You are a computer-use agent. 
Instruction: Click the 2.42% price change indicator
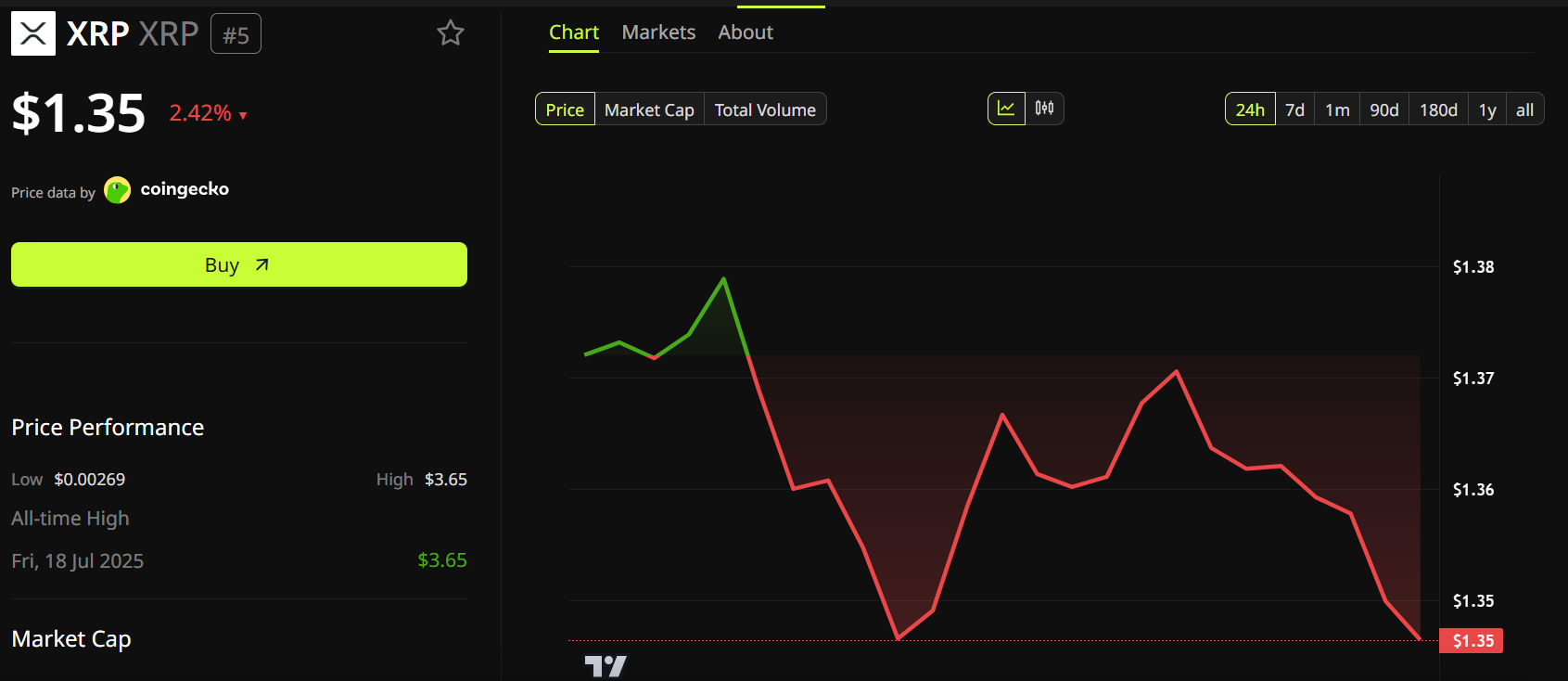click(208, 113)
